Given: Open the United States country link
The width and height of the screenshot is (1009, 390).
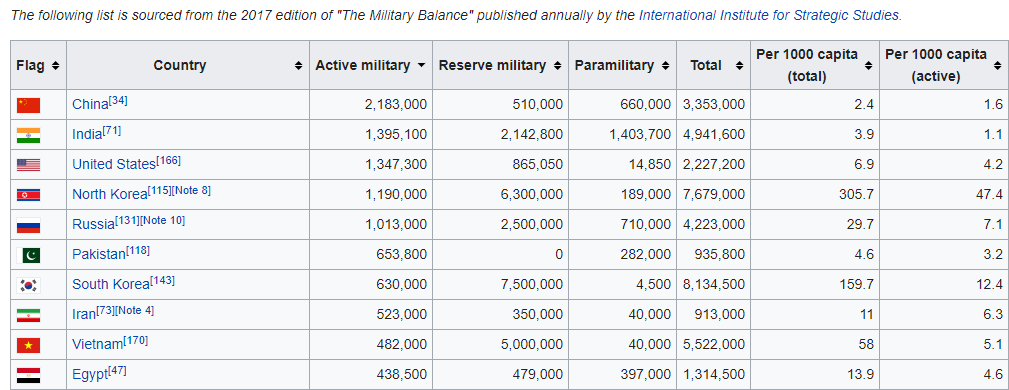Looking at the screenshot, I should pyautogui.click(x=114, y=165).
